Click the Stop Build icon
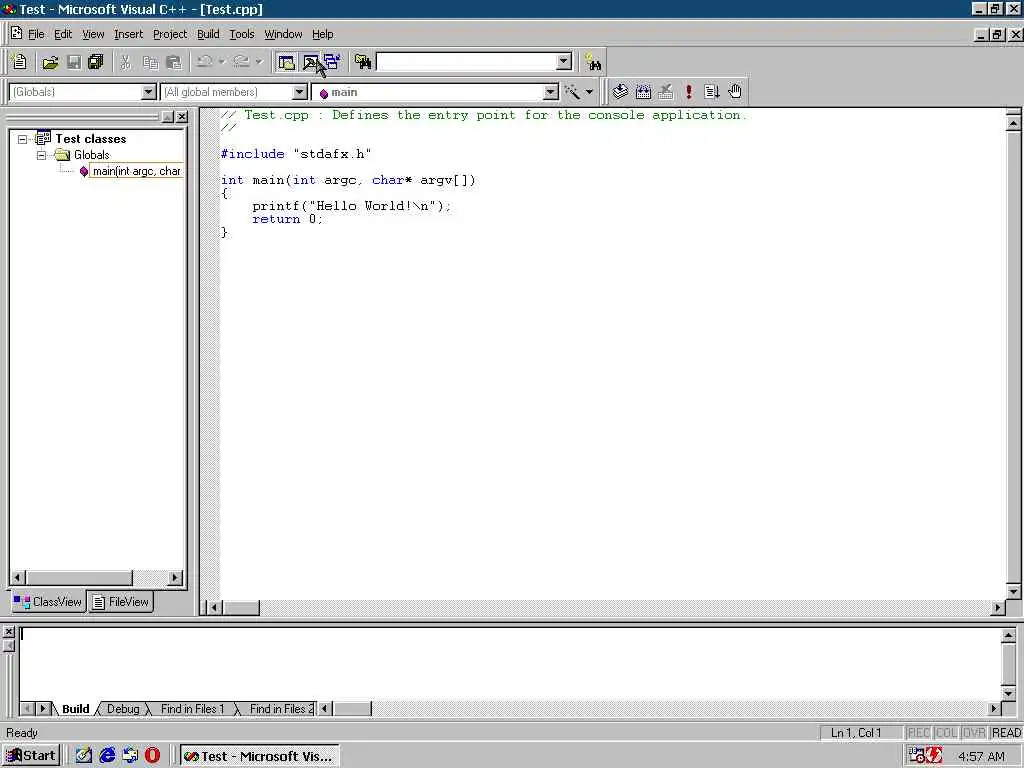The image size is (1024, 768). pos(666,92)
